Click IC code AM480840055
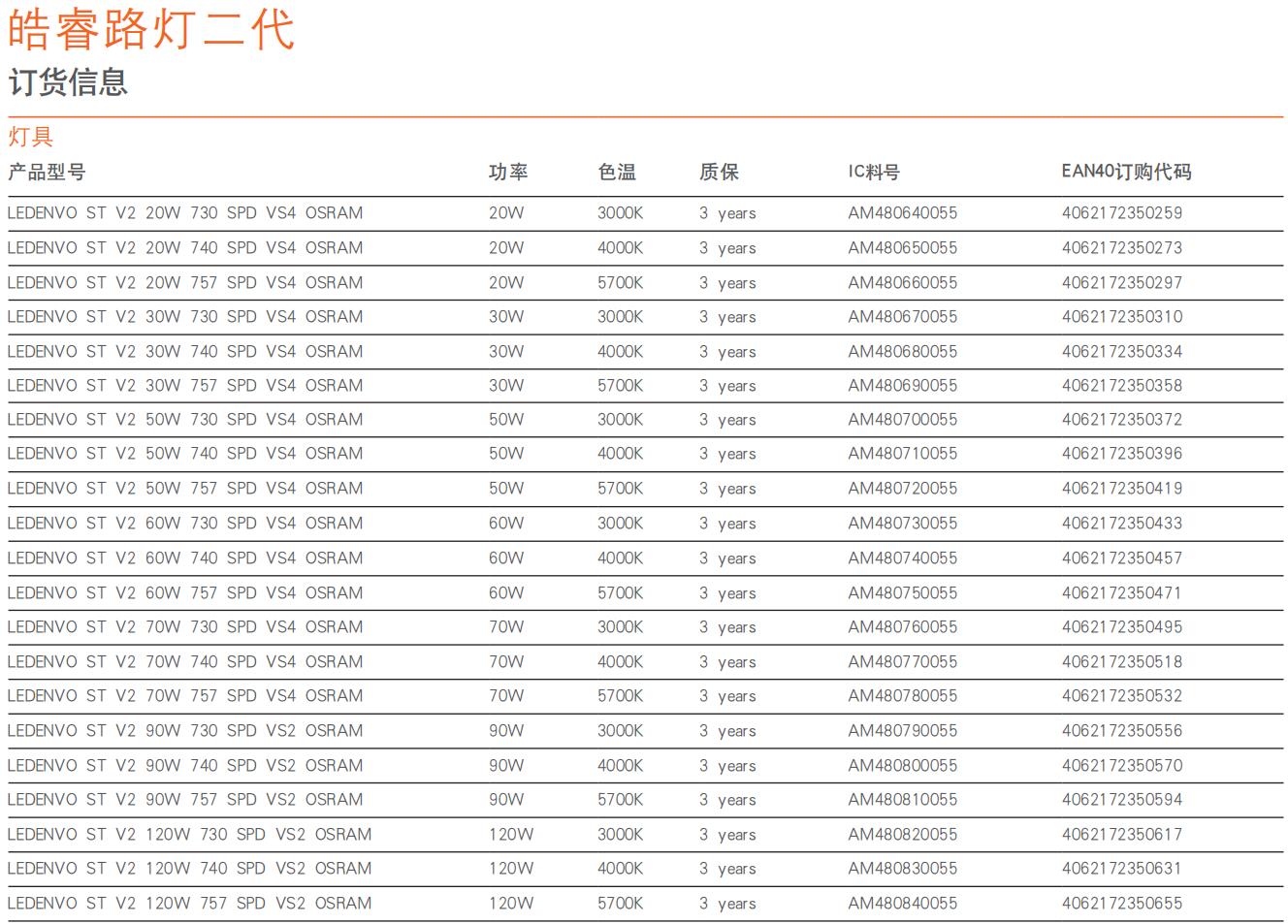This screenshot has height=924, width=1288. click(x=902, y=904)
